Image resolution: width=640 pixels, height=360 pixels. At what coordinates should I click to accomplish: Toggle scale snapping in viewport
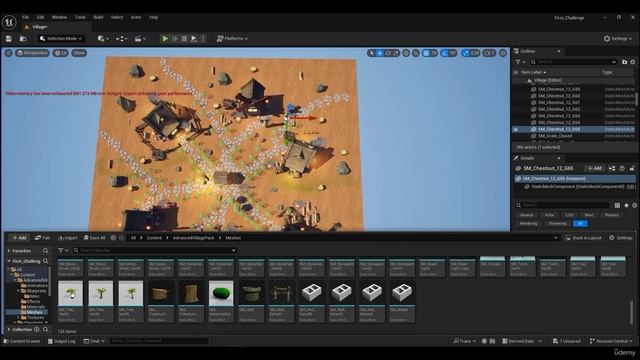point(466,53)
